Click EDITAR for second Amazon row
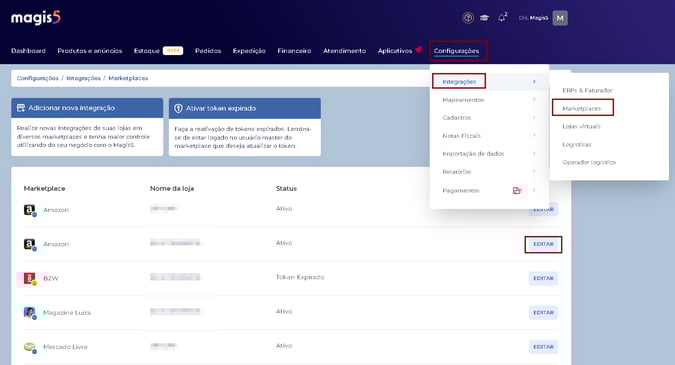This screenshot has height=365, width=675. pos(543,244)
